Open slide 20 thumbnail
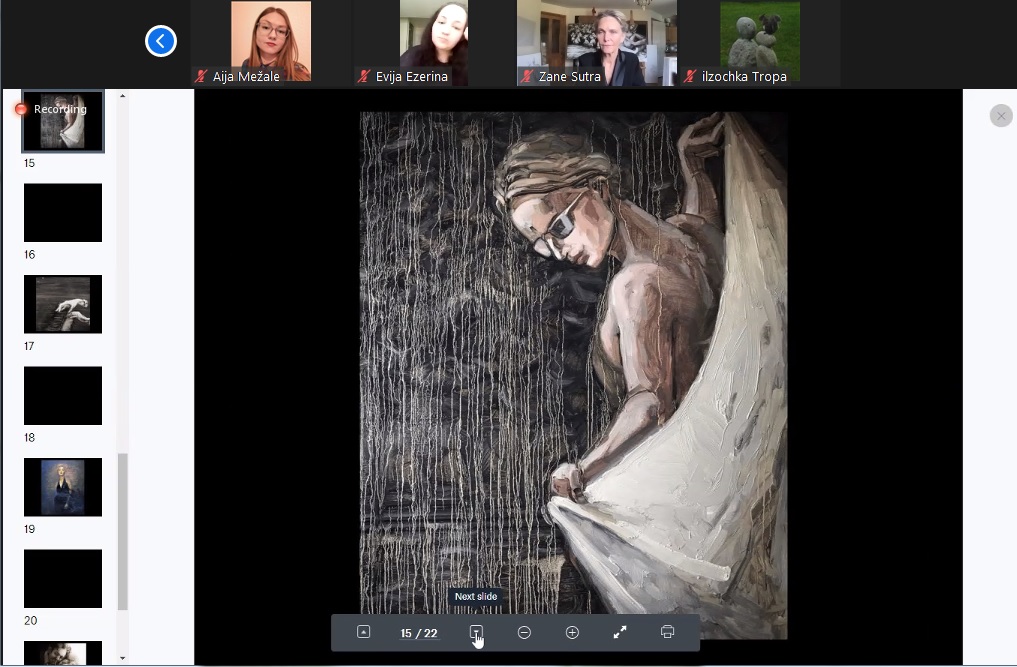The width and height of the screenshot is (1017, 667). [x=63, y=579]
